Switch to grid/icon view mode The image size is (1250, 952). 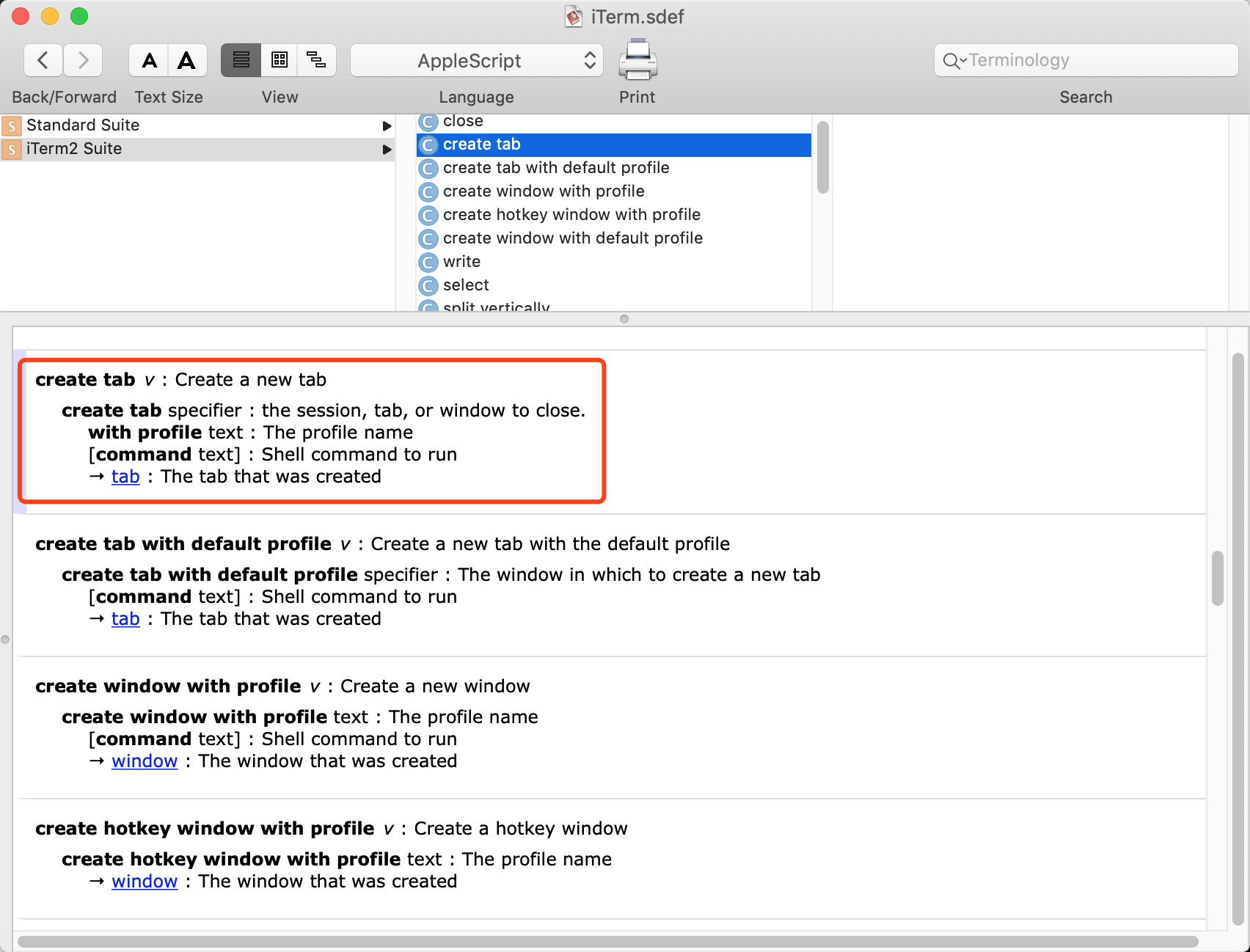279,60
